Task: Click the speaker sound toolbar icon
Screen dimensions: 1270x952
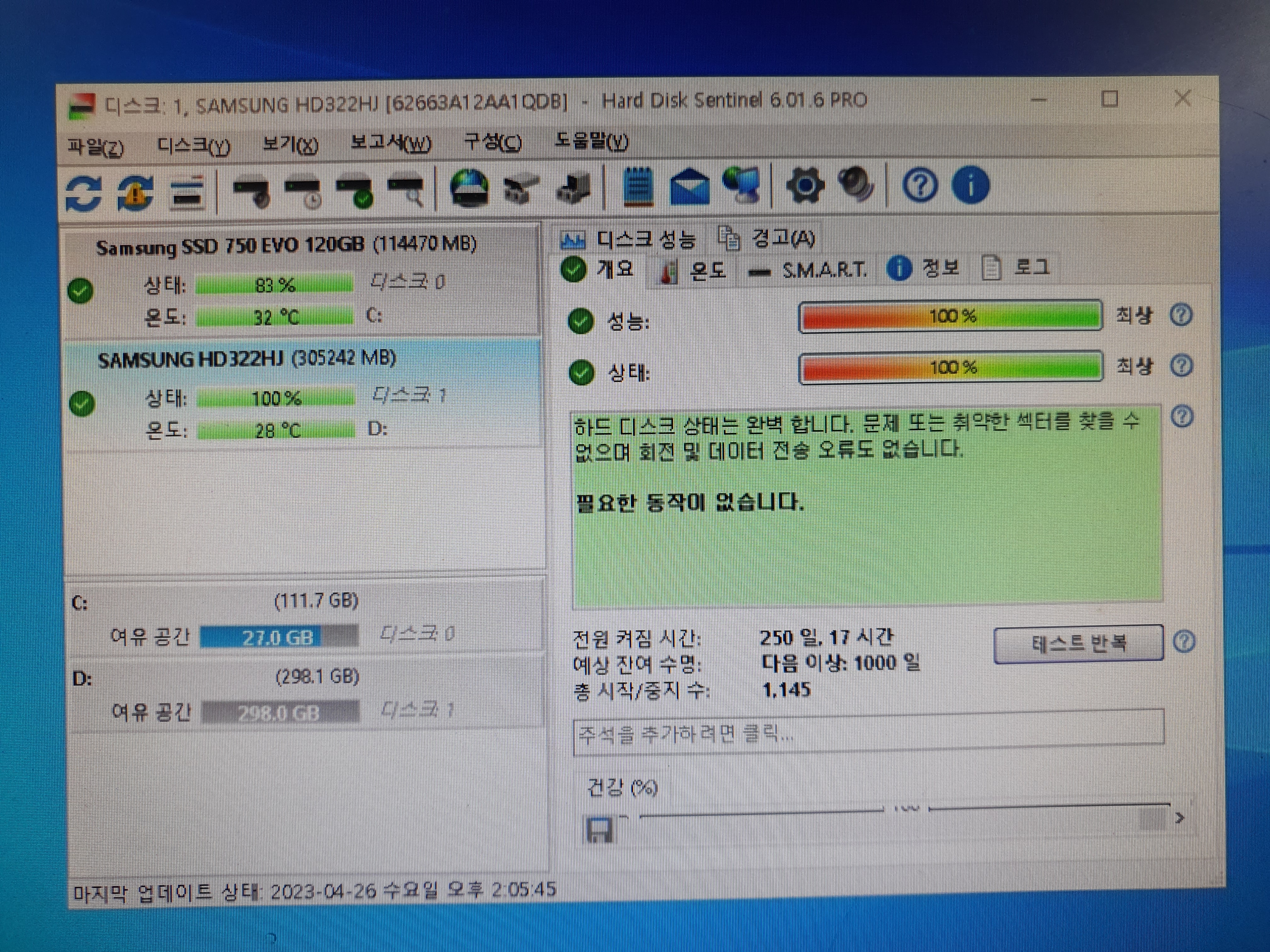Action: tap(856, 184)
